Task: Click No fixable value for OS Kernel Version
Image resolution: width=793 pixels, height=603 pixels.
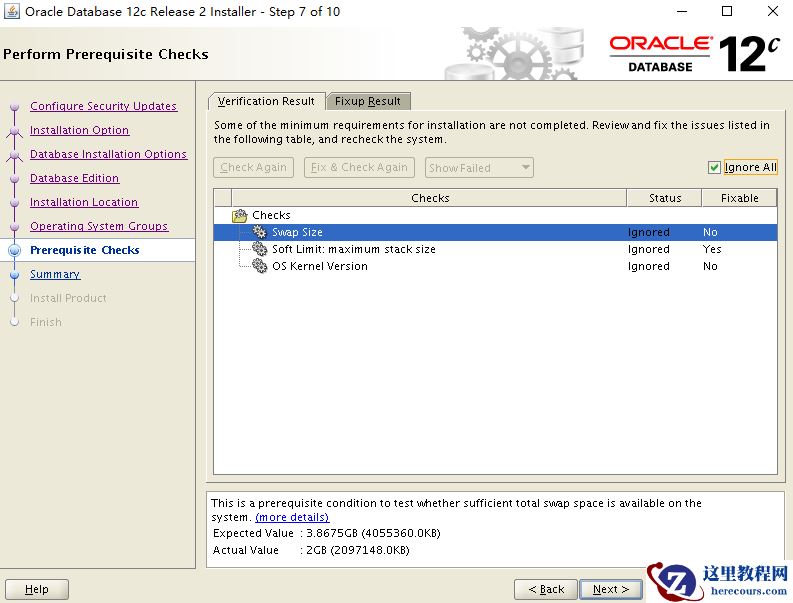Action: (x=710, y=266)
